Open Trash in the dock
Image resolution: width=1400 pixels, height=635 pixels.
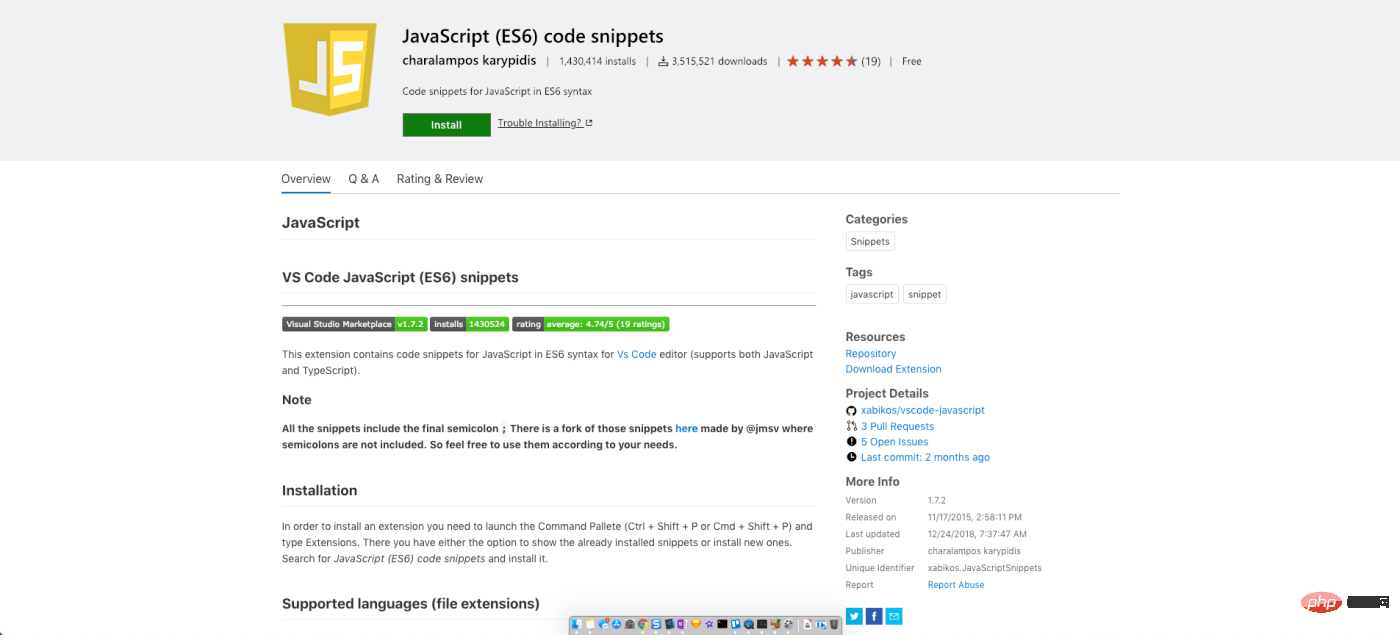(x=834, y=625)
